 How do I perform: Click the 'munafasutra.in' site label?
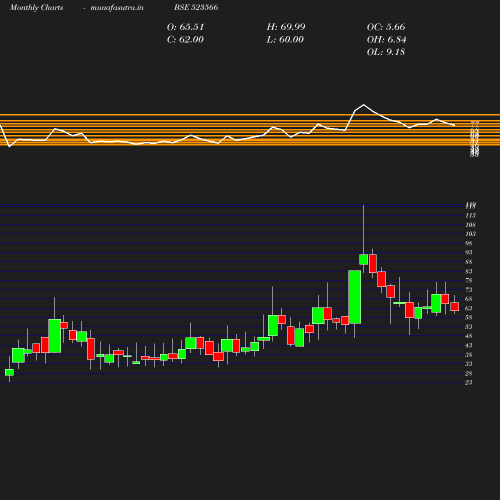coord(117,8)
